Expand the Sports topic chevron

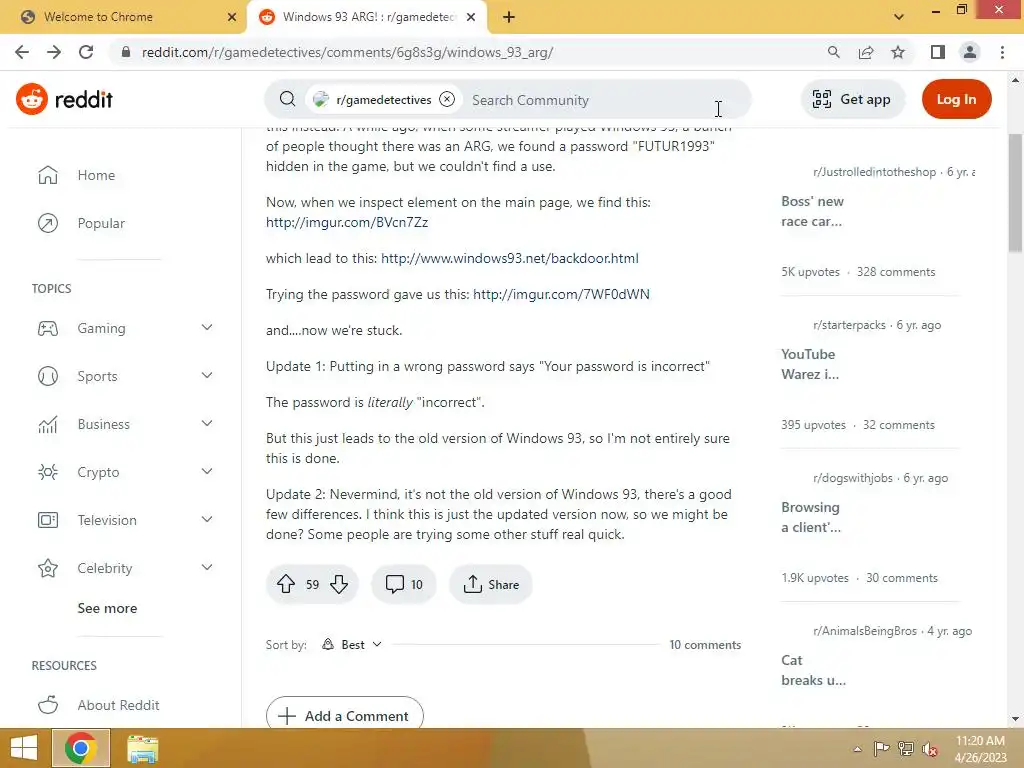tap(207, 376)
